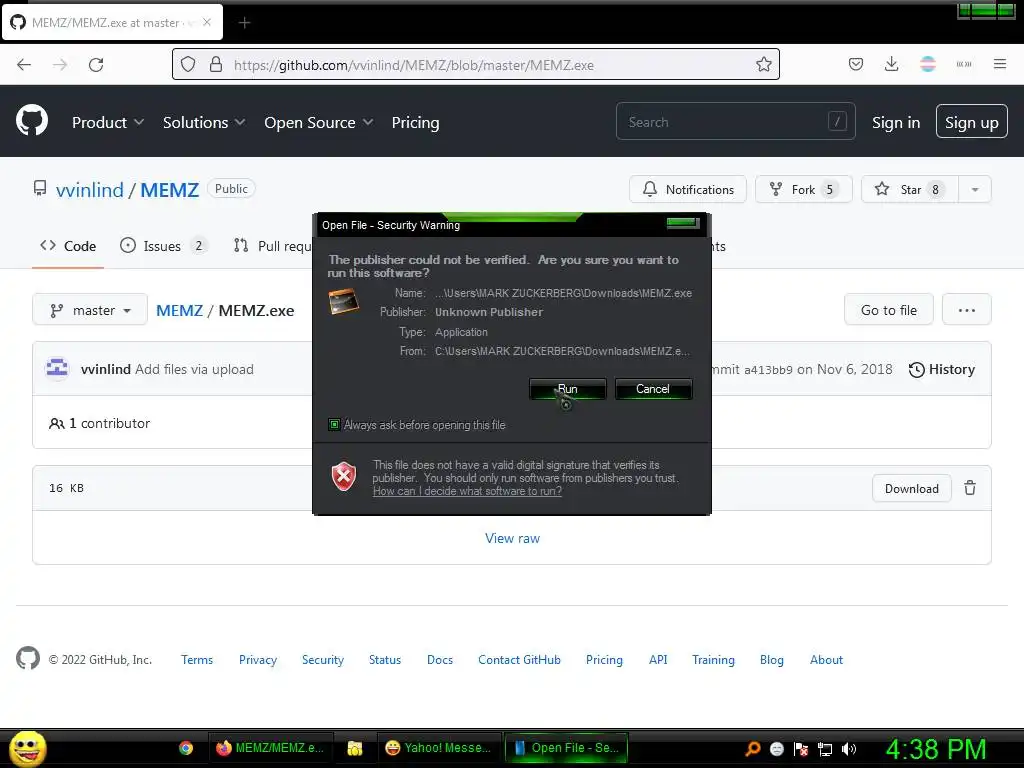This screenshot has width=1024, height=768.
Task: Click the action center flag tray icon
Action: (801, 749)
